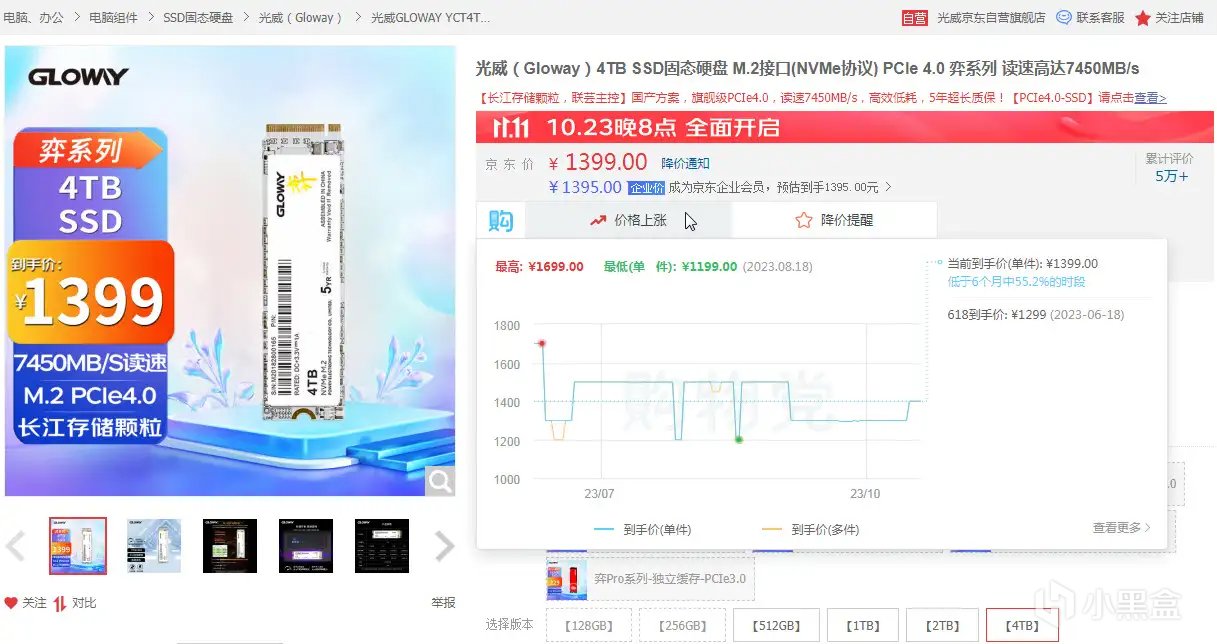Click the 关注店铺 star icon
Image resolution: width=1217 pixels, height=644 pixels.
tap(1143, 18)
